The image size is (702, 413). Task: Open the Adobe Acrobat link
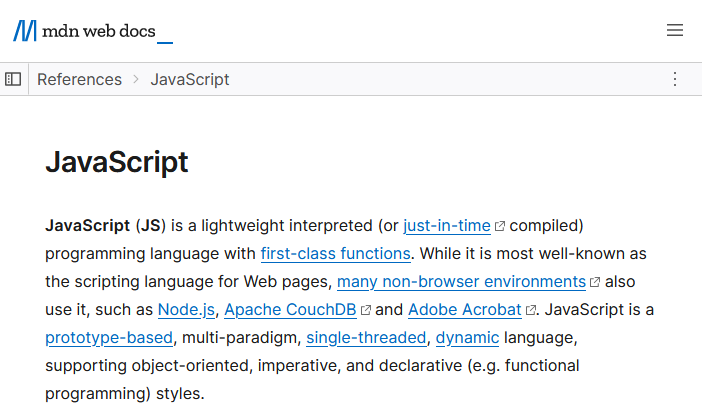coord(465,309)
